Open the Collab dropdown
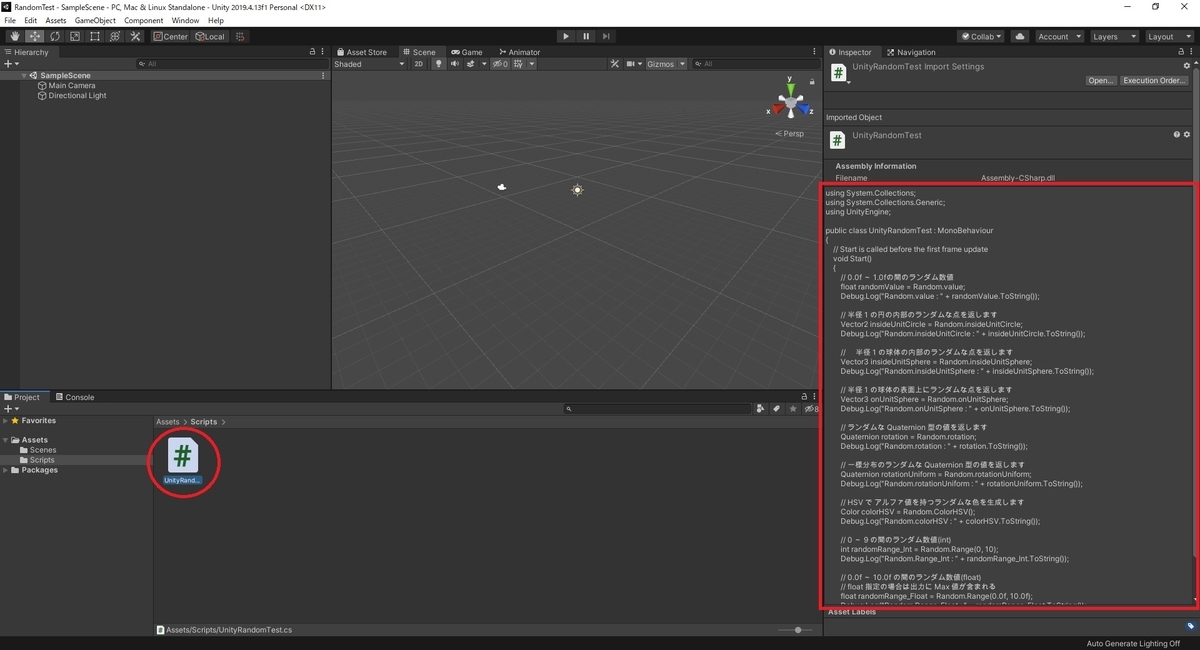 (980, 36)
